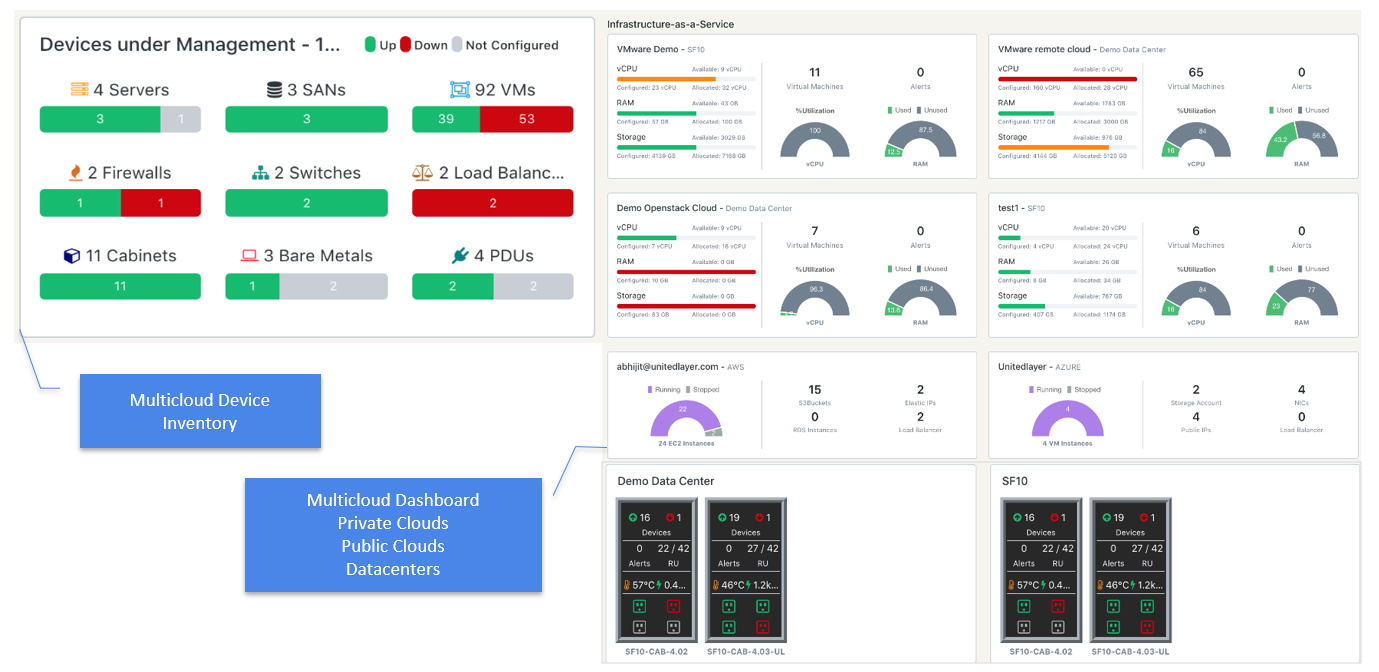Open the Demo Openstack Cloud card title
Screen dimensions: 1379x672
click(704, 208)
